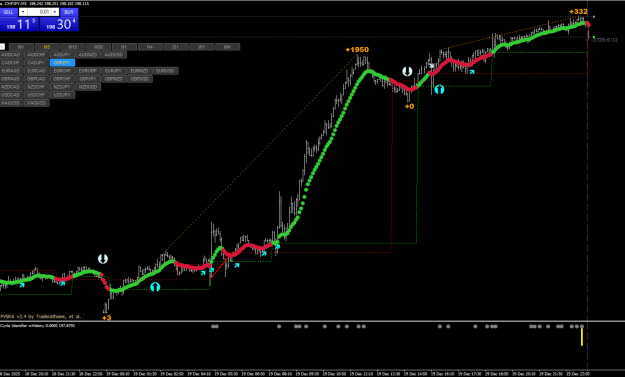This screenshot has width=625, height=377.
Task: Load the GBPCAD symbol
Action: click(x=36, y=79)
